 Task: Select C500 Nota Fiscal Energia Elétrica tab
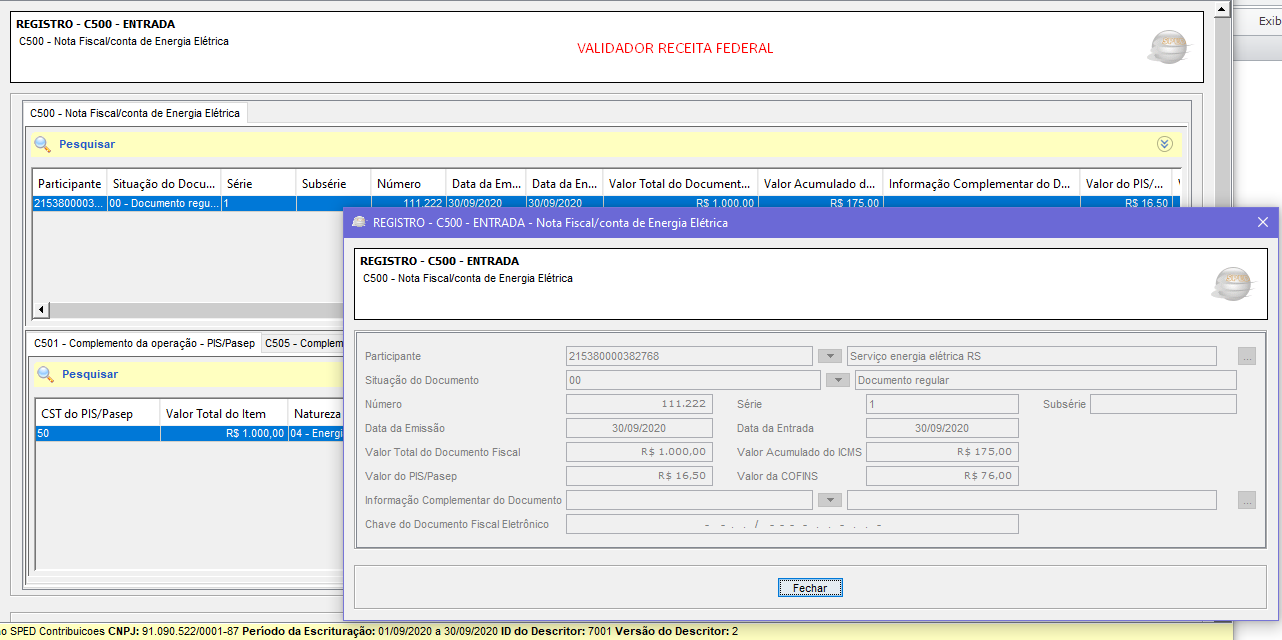click(135, 113)
